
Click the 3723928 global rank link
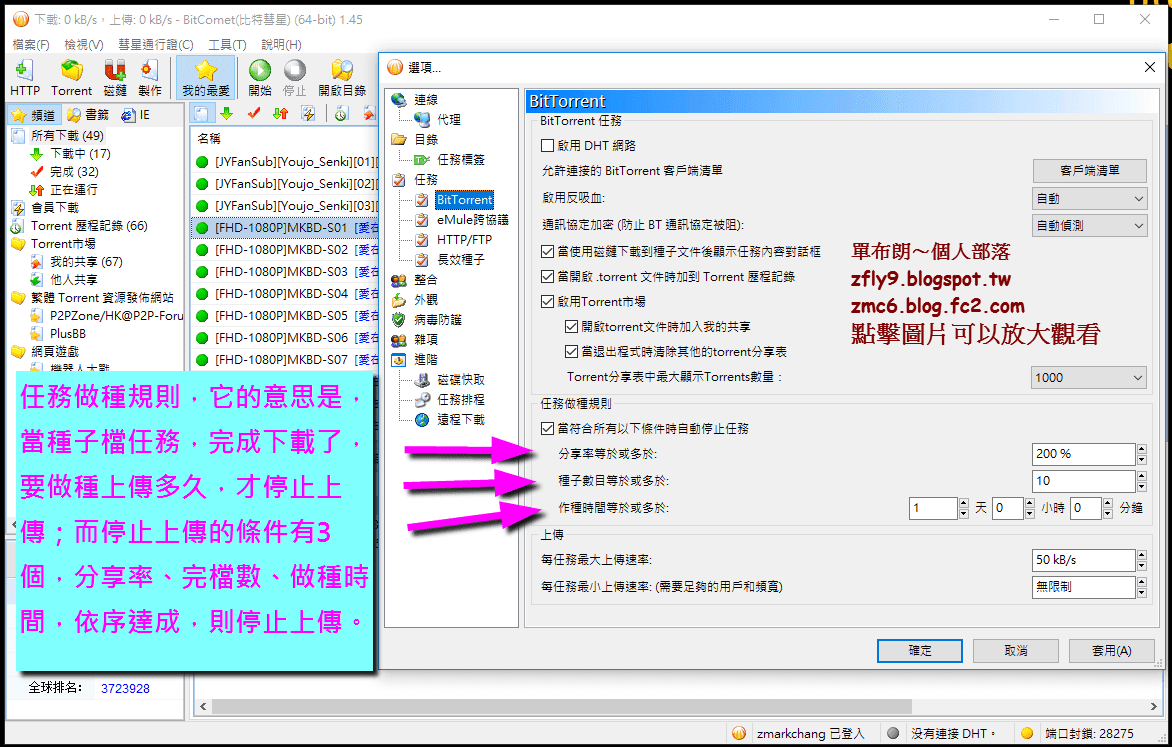click(126, 689)
